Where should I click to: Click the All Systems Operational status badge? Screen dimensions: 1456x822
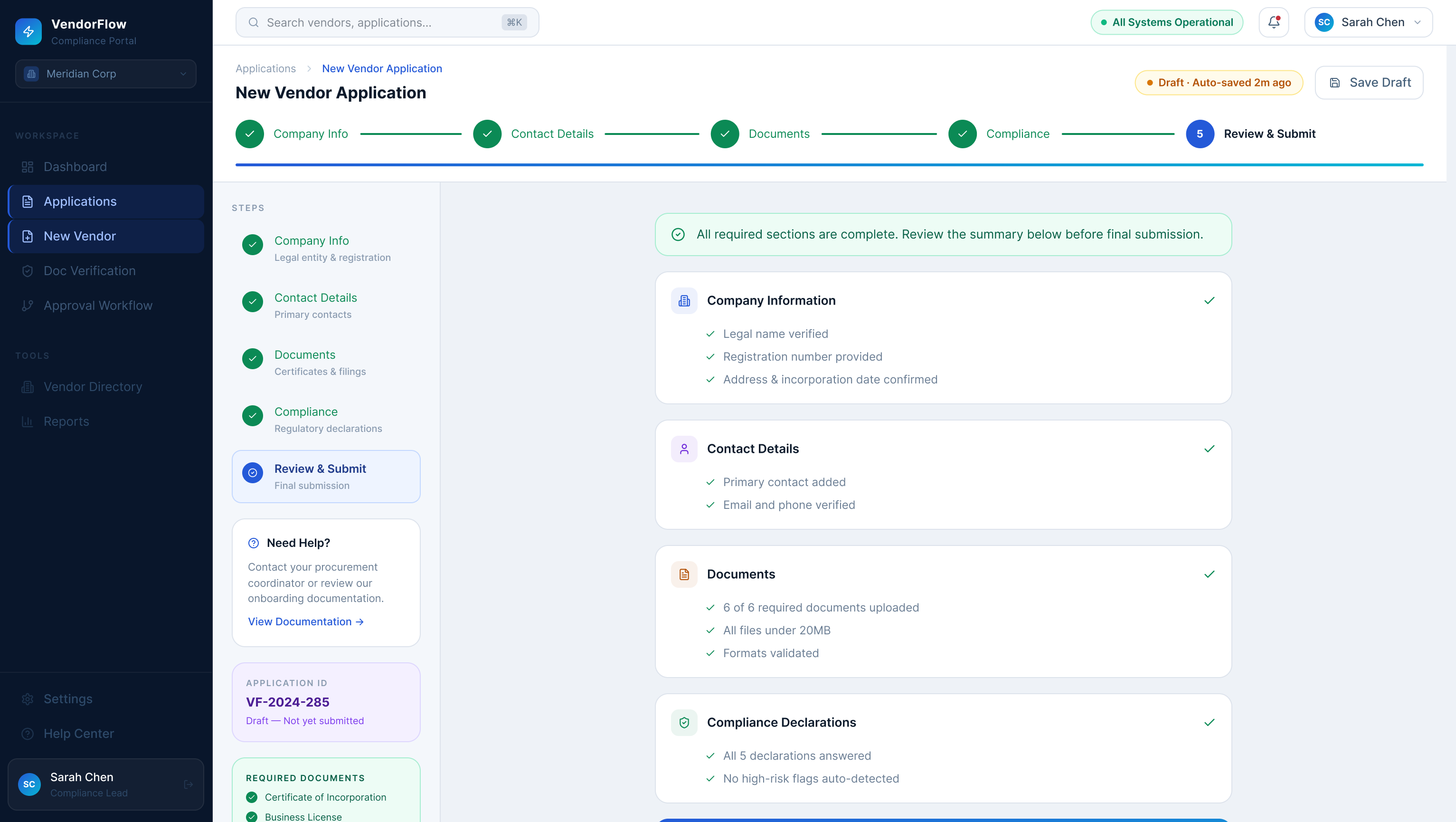point(1167,22)
